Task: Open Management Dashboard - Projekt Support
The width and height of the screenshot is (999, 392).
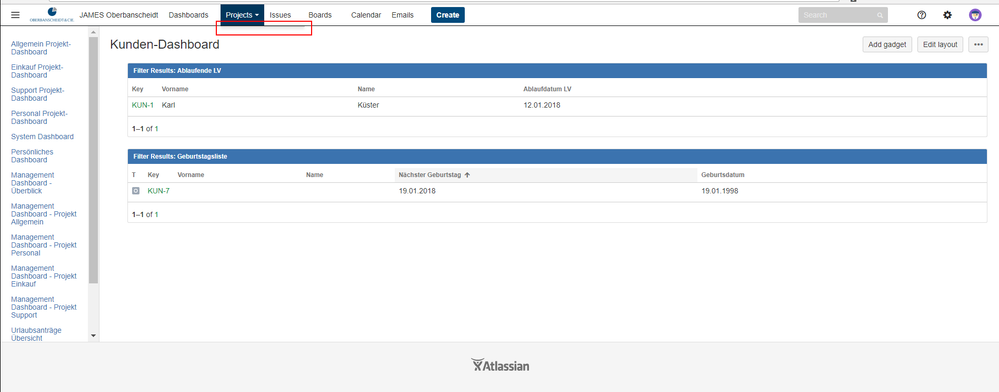Action: point(44,307)
